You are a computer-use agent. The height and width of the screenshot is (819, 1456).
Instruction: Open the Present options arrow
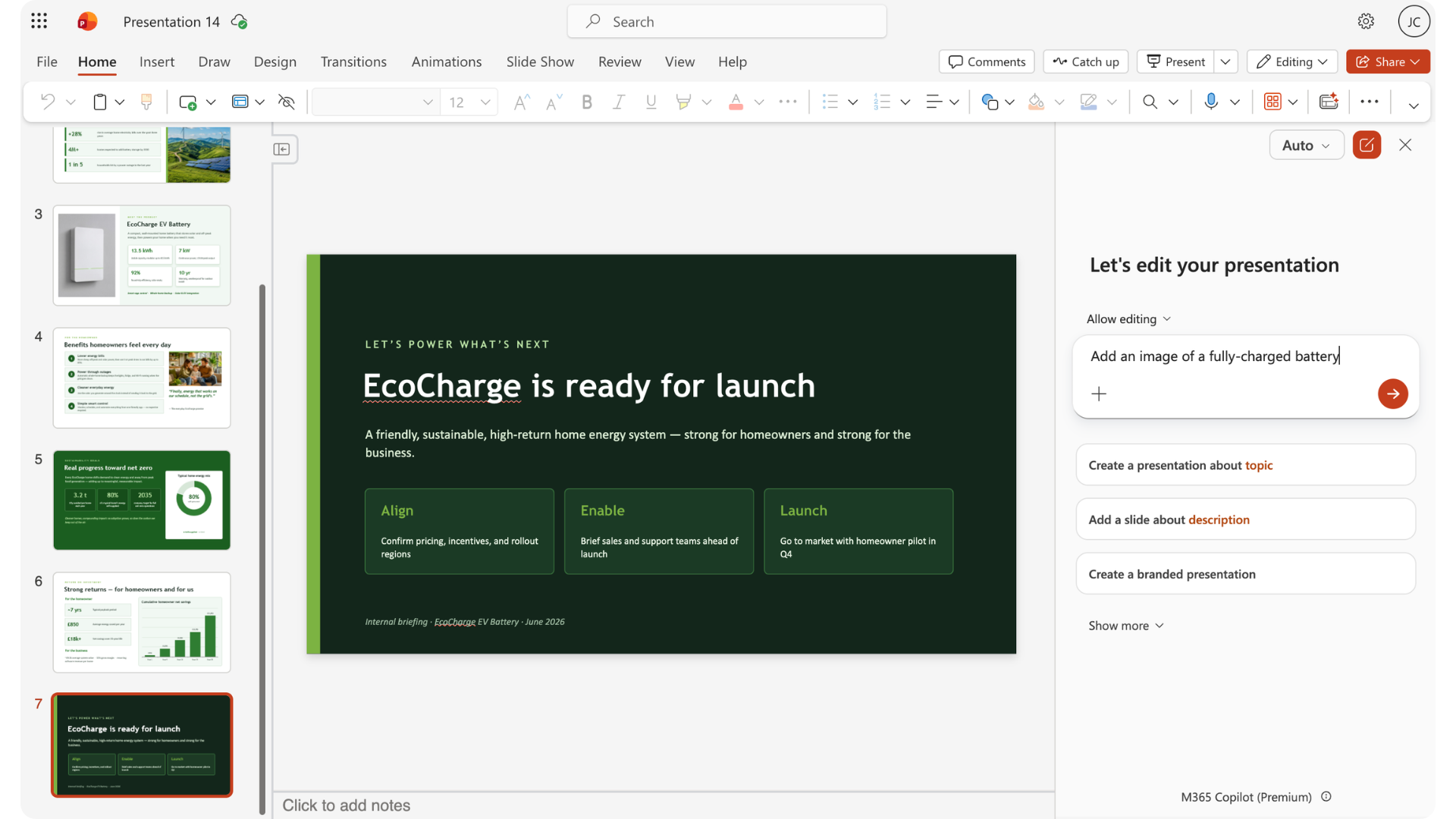[1225, 61]
